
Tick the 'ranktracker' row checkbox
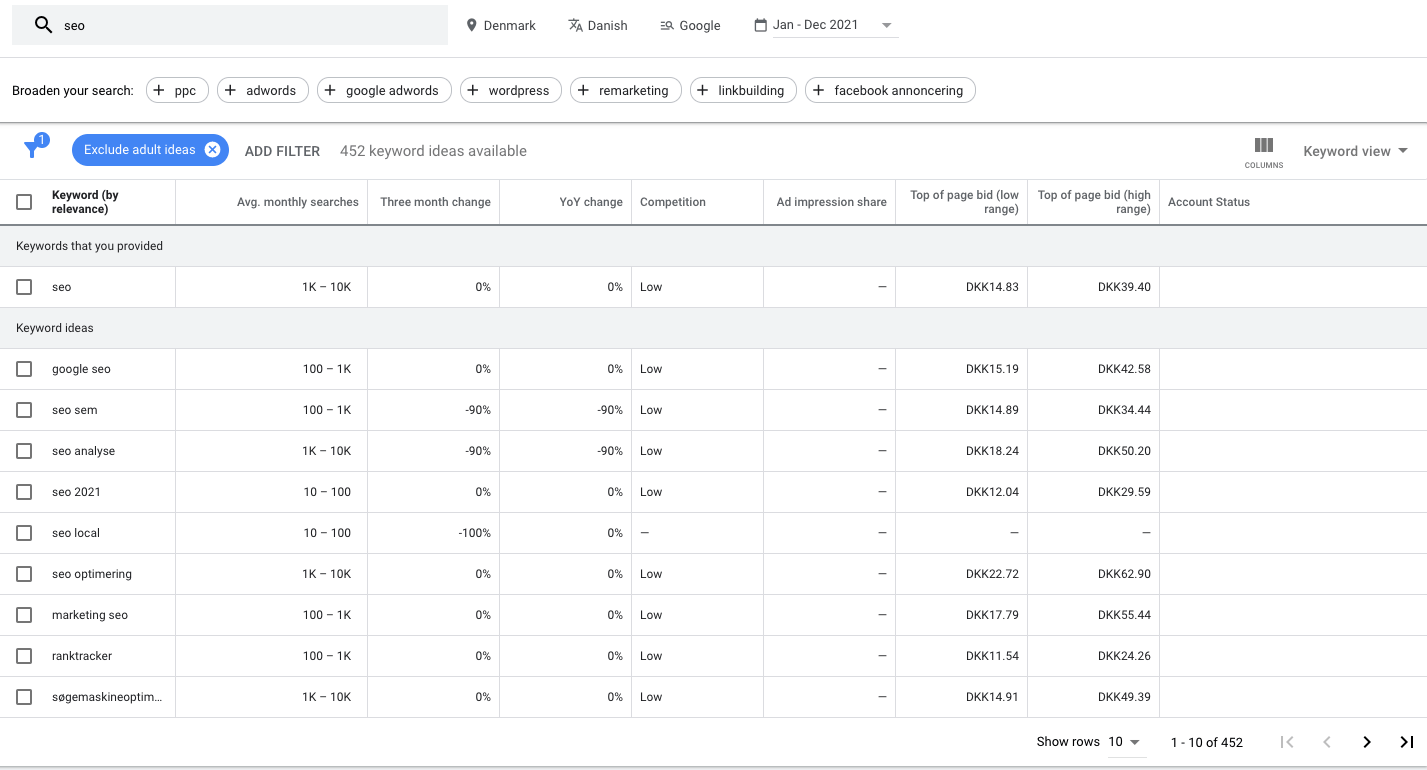pyautogui.click(x=24, y=656)
